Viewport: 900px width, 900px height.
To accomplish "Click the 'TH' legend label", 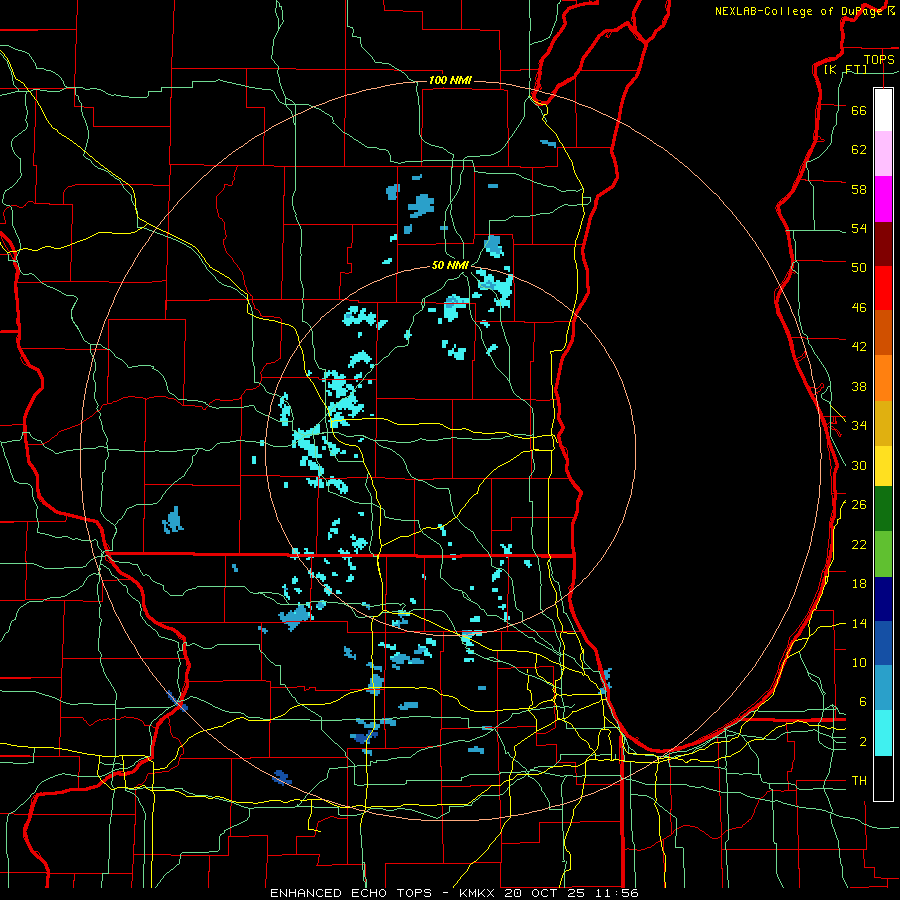I will 859,781.
